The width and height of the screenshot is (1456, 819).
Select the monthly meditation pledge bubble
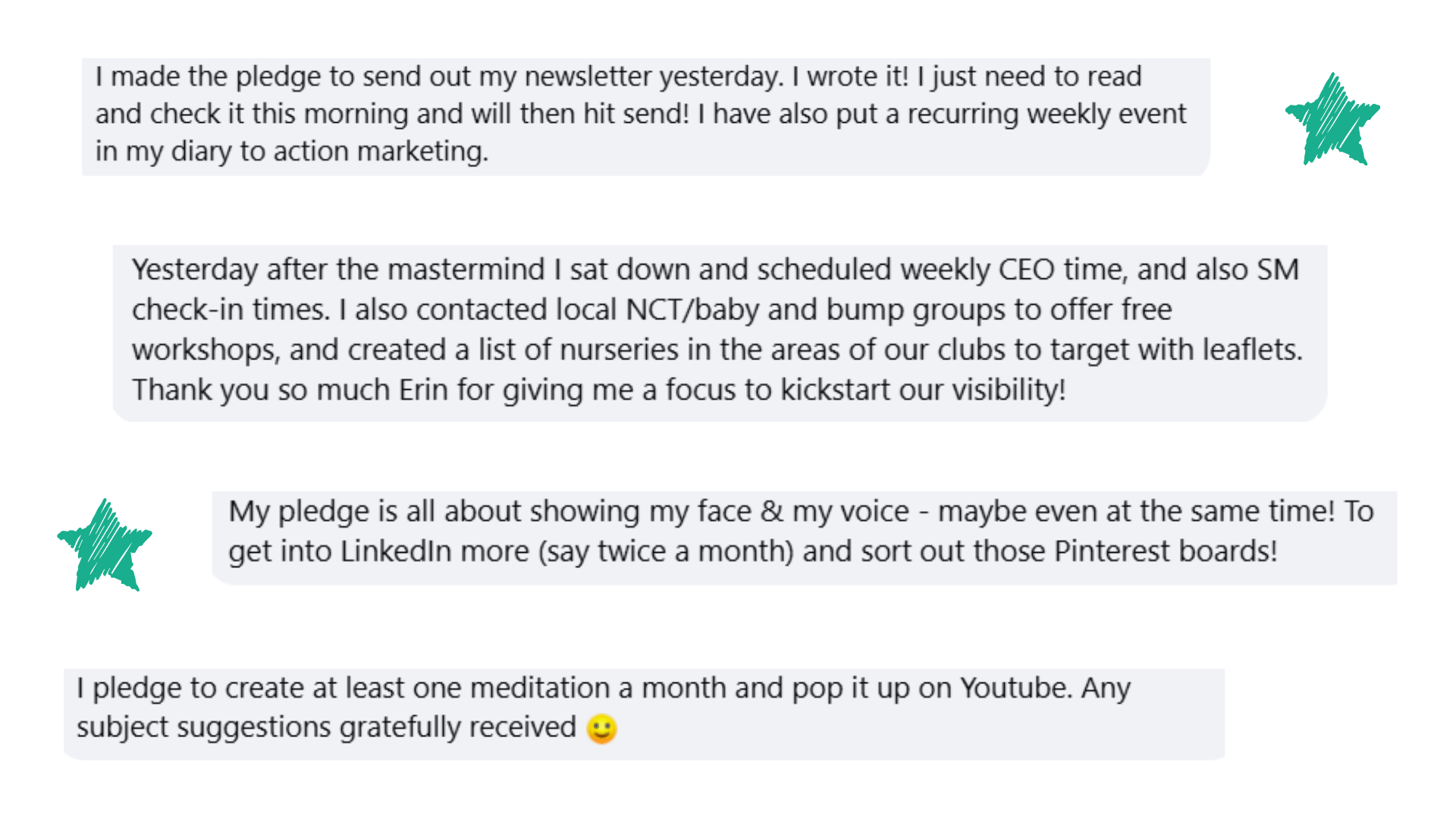[645, 714]
